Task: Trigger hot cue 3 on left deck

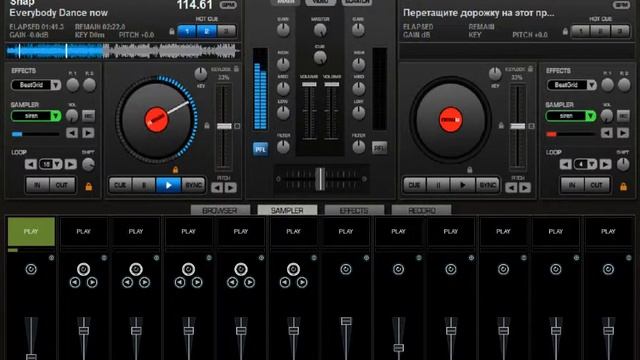Action: (x=226, y=31)
